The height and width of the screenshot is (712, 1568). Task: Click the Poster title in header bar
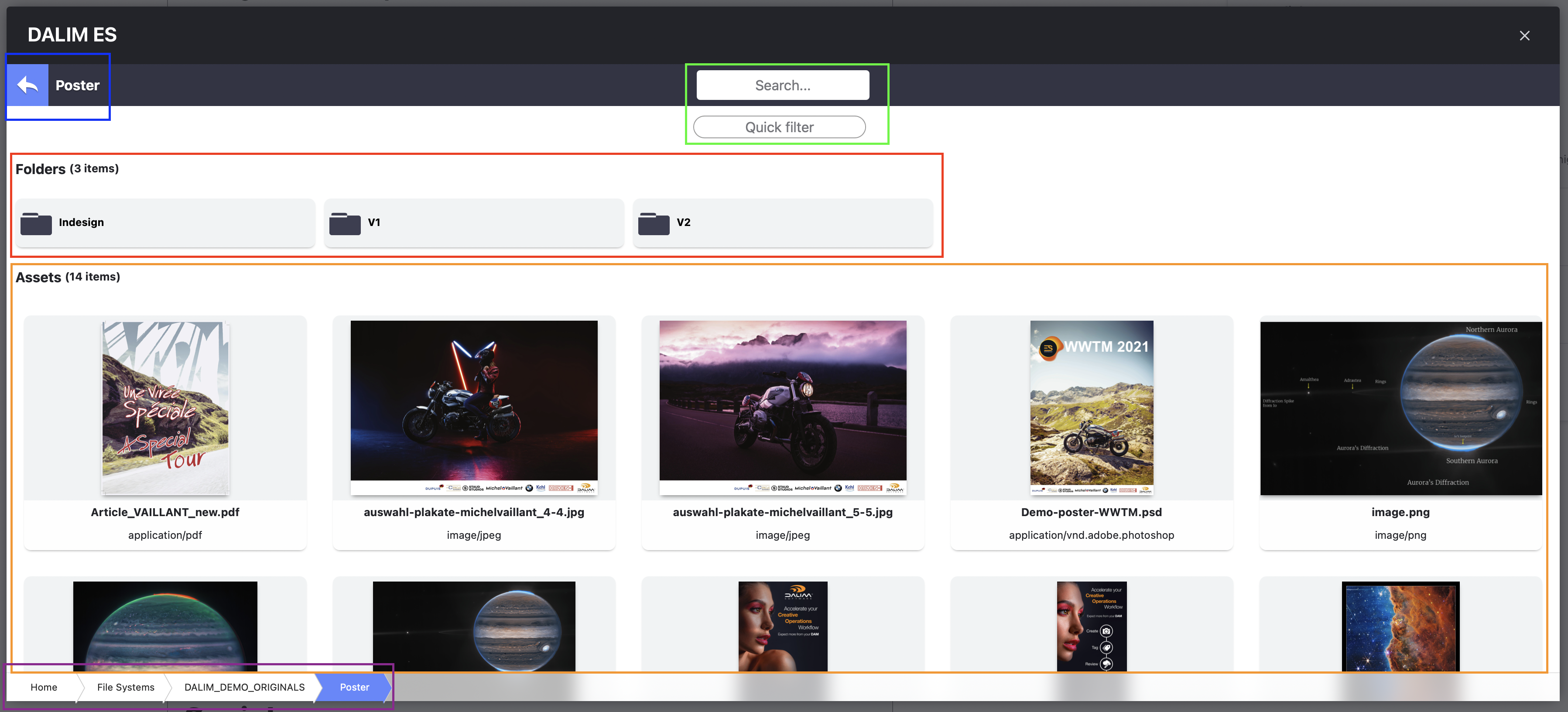point(77,85)
